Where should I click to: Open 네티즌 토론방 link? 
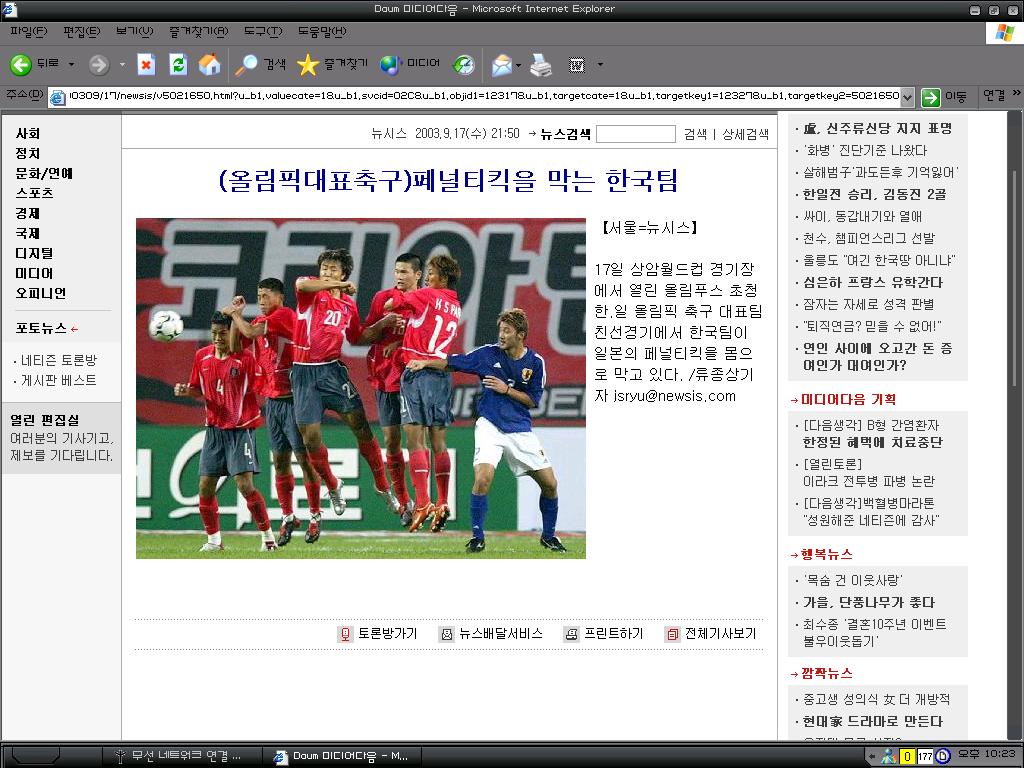click(59, 360)
